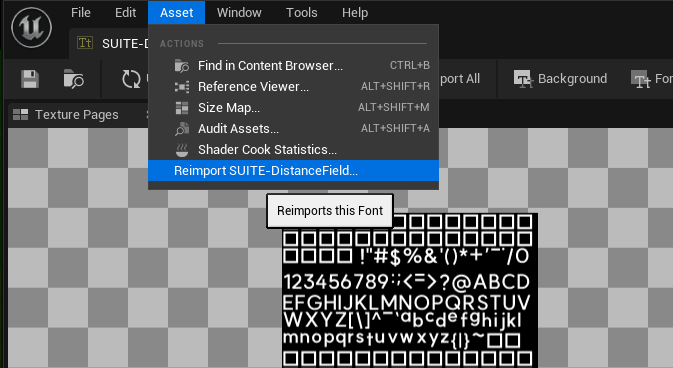Click the Find in Content Browser folder icon
Screen dimensions: 673x368
pos(182,66)
